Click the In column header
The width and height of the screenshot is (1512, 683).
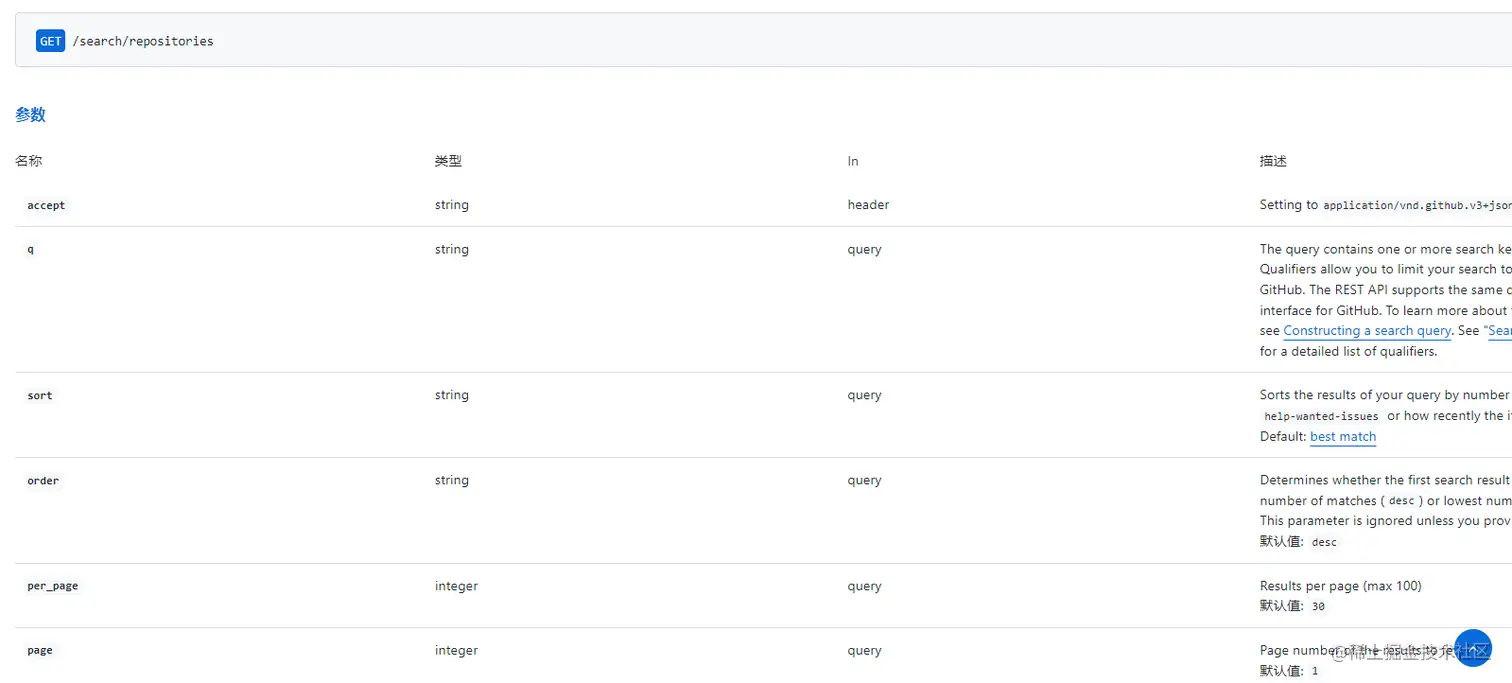tap(852, 160)
